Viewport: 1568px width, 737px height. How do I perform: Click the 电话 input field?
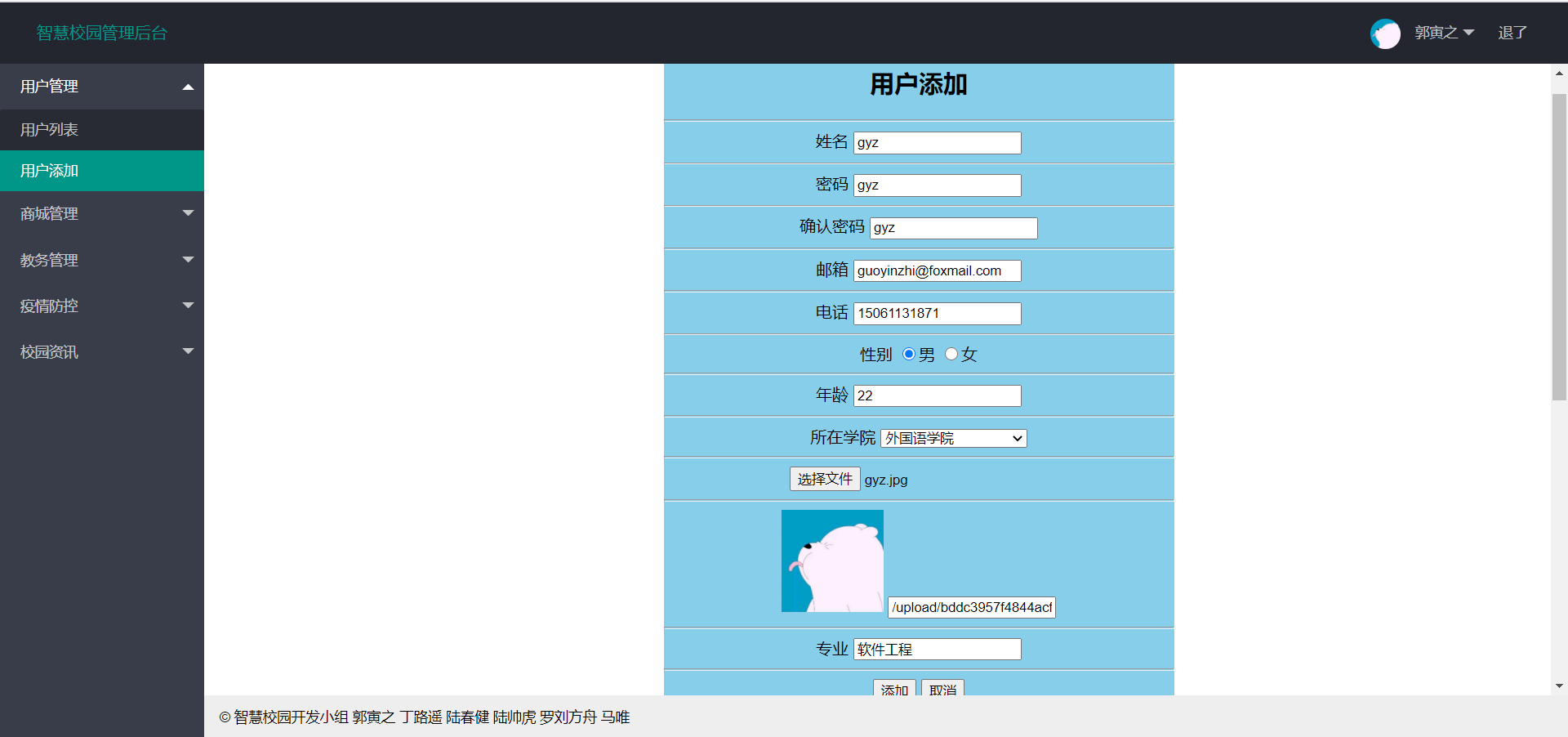[937, 314]
